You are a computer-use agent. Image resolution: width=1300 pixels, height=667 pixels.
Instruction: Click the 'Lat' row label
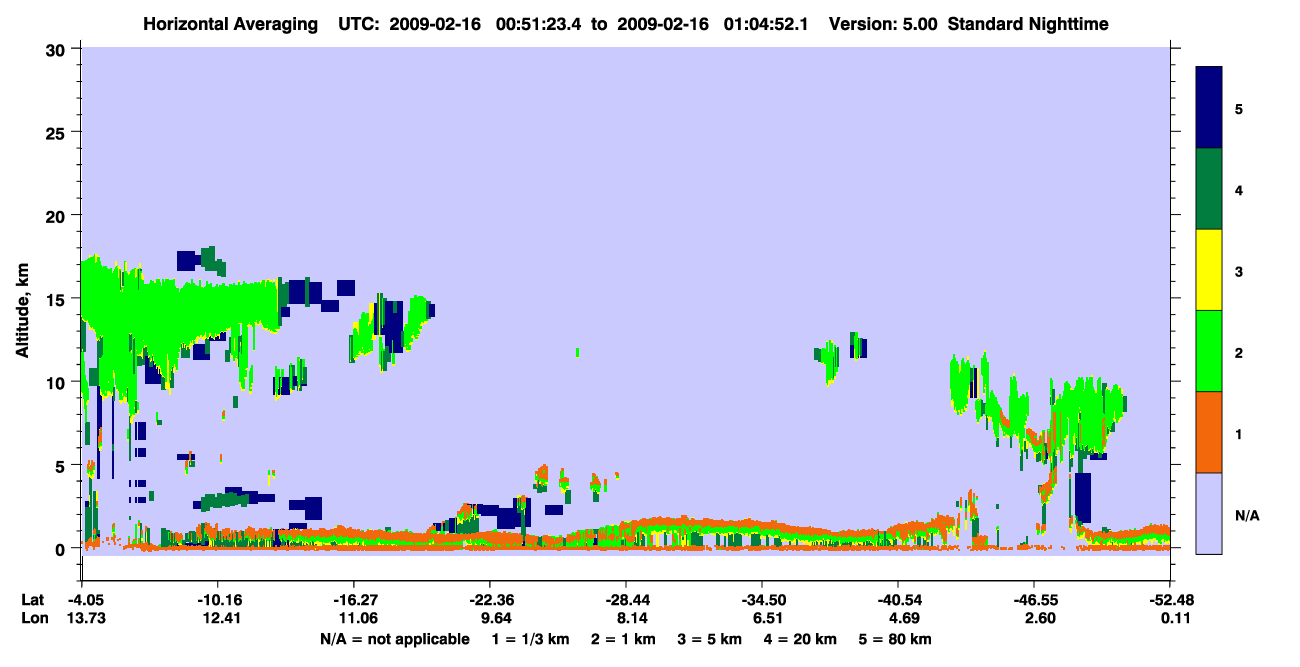pyautogui.click(x=33, y=600)
